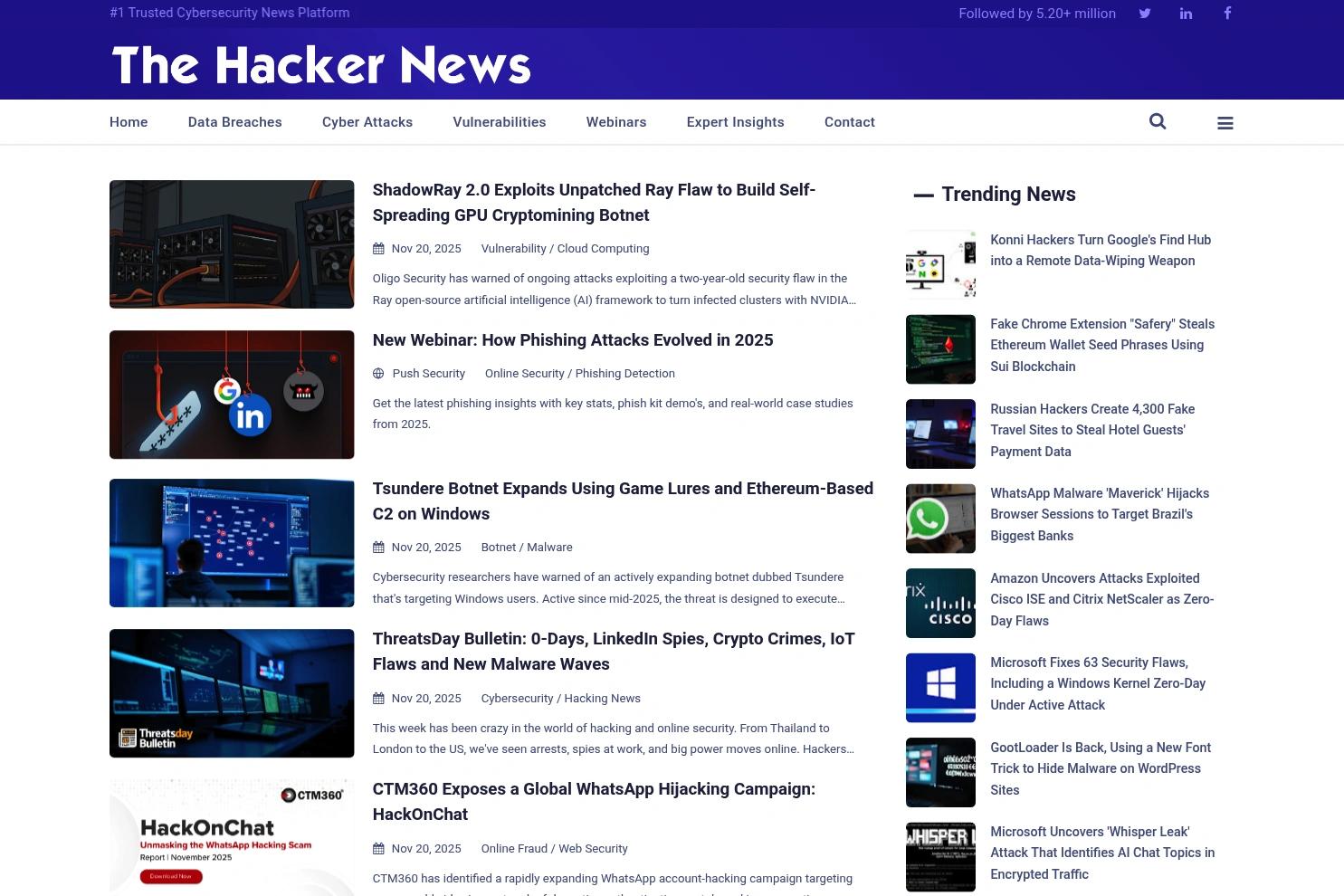Click Fake Chrome Extension trending thumbnail
This screenshot has height=896, width=1344.
pyautogui.click(x=940, y=349)
